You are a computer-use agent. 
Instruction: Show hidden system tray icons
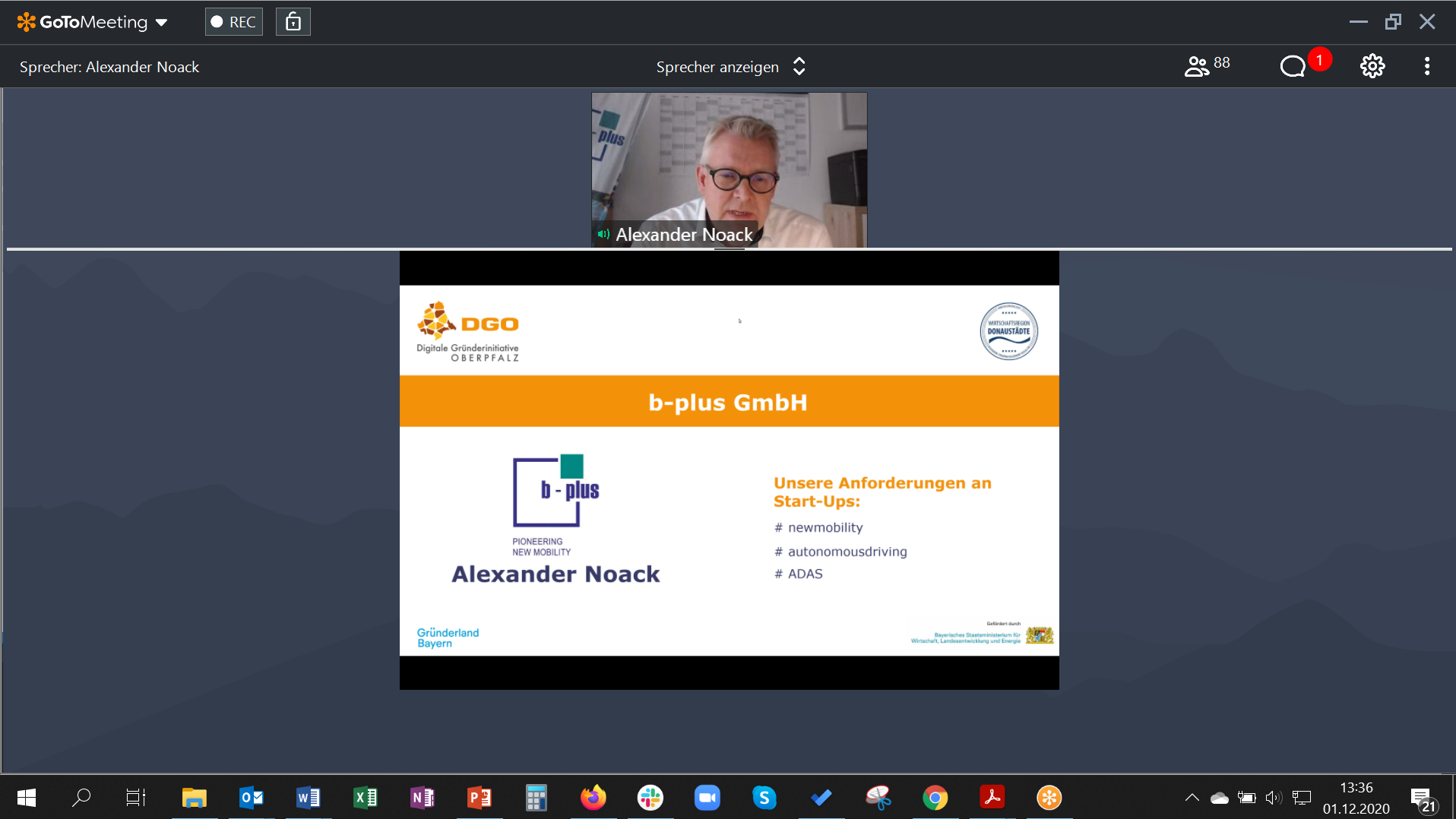[x=1192, y=797]
